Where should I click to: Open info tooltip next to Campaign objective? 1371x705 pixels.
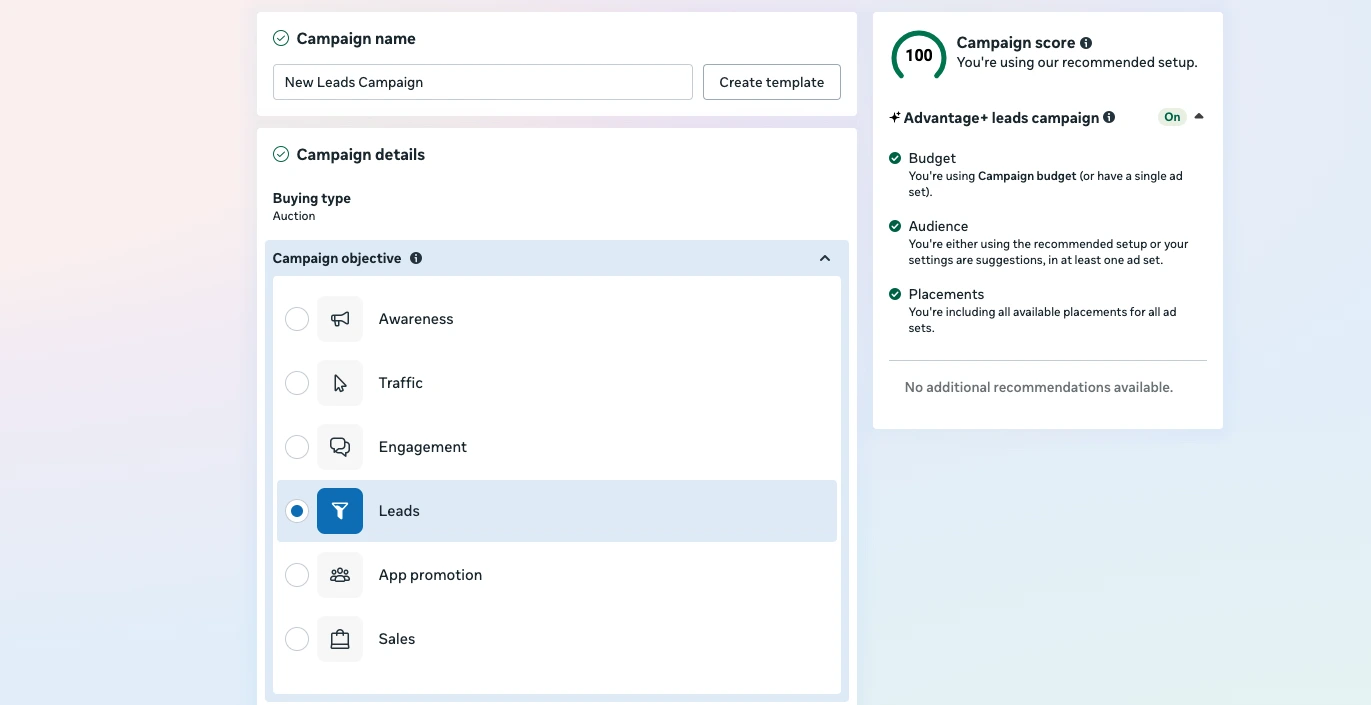(x=416, y=258)
